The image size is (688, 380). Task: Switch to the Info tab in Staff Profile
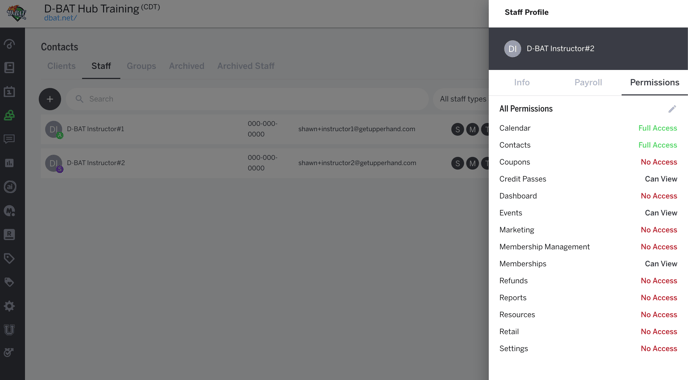click(x=522, y=82)
